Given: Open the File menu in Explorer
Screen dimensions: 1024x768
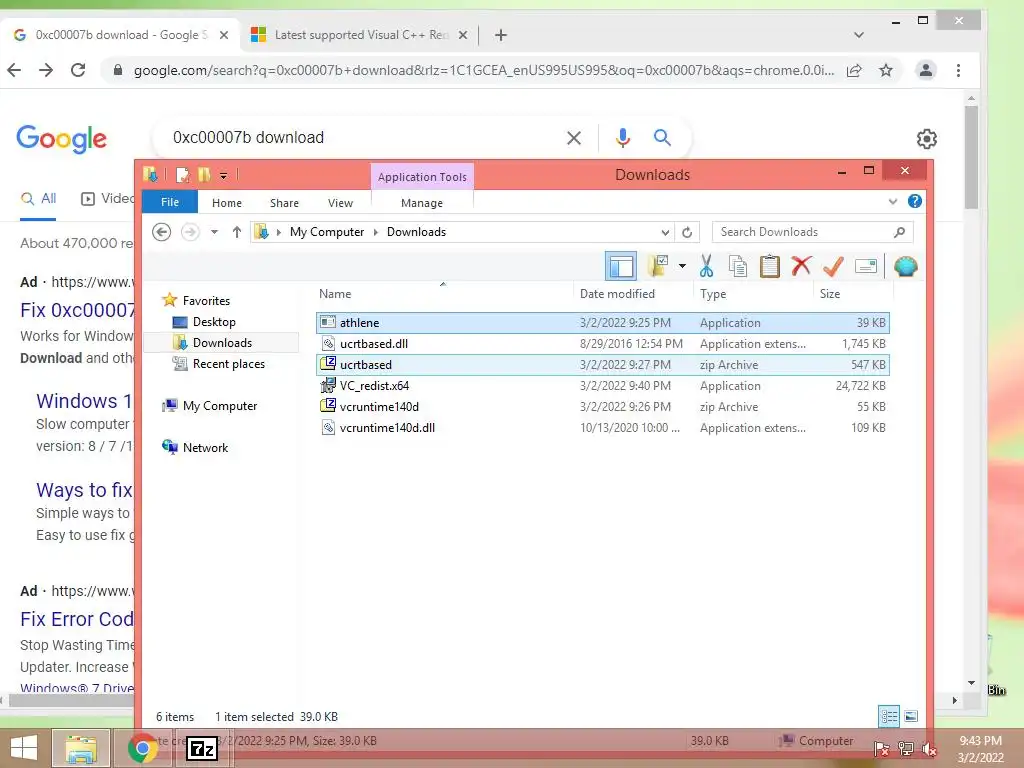Looking at the screenshot, I should 170,202.
